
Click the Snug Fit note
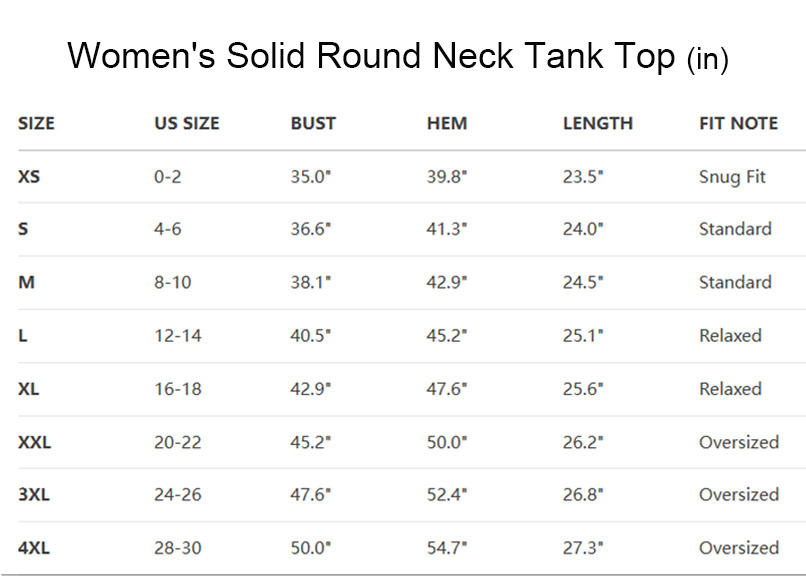(732, 177)
